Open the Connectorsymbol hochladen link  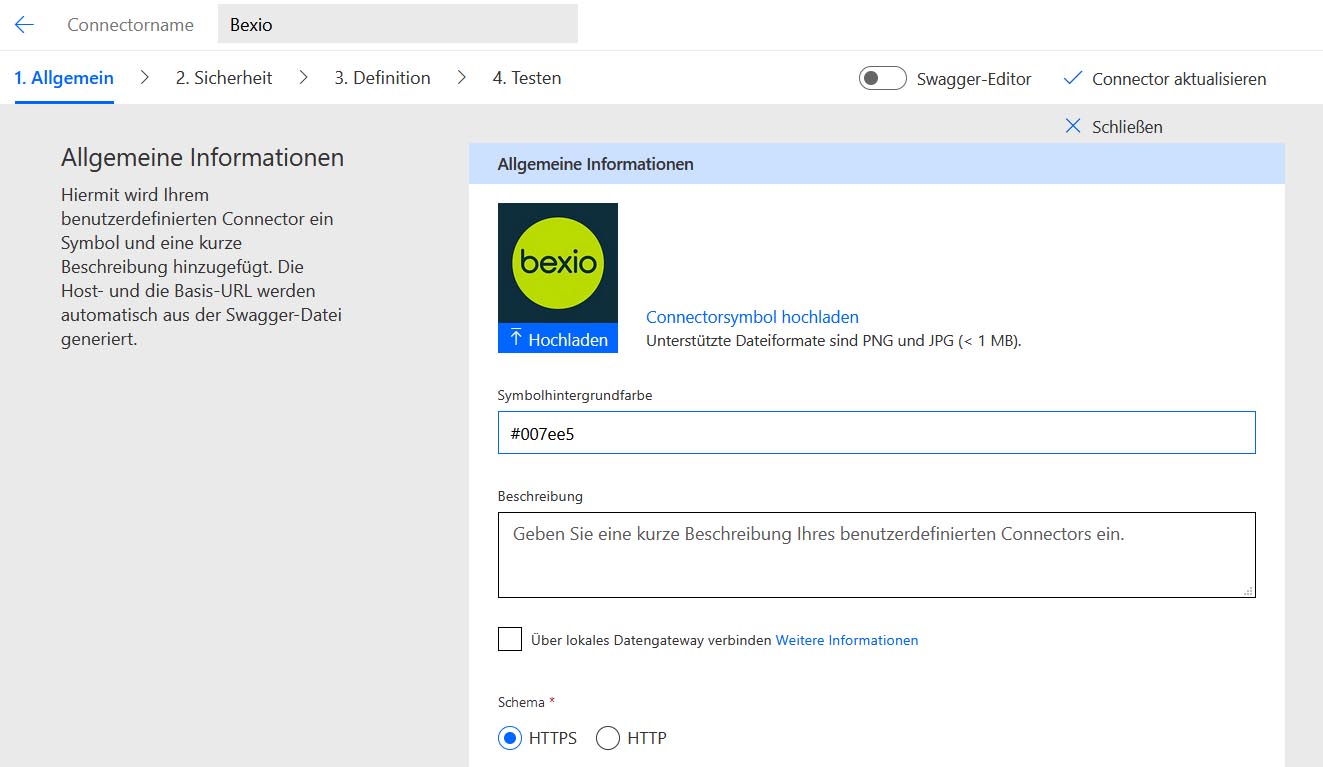[x=752, y=317]
